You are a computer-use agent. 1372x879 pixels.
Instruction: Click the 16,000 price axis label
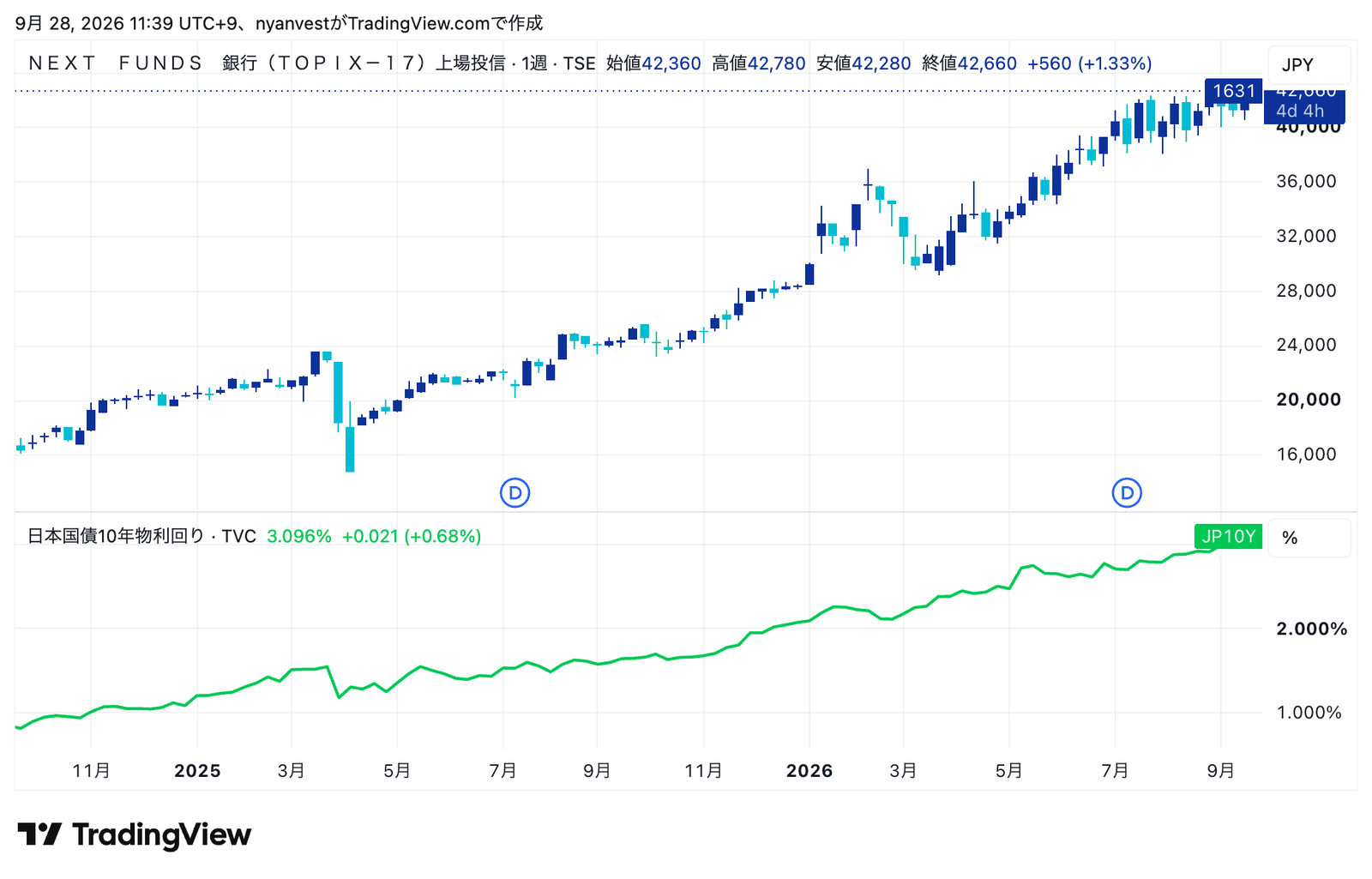pos(1307,455)
